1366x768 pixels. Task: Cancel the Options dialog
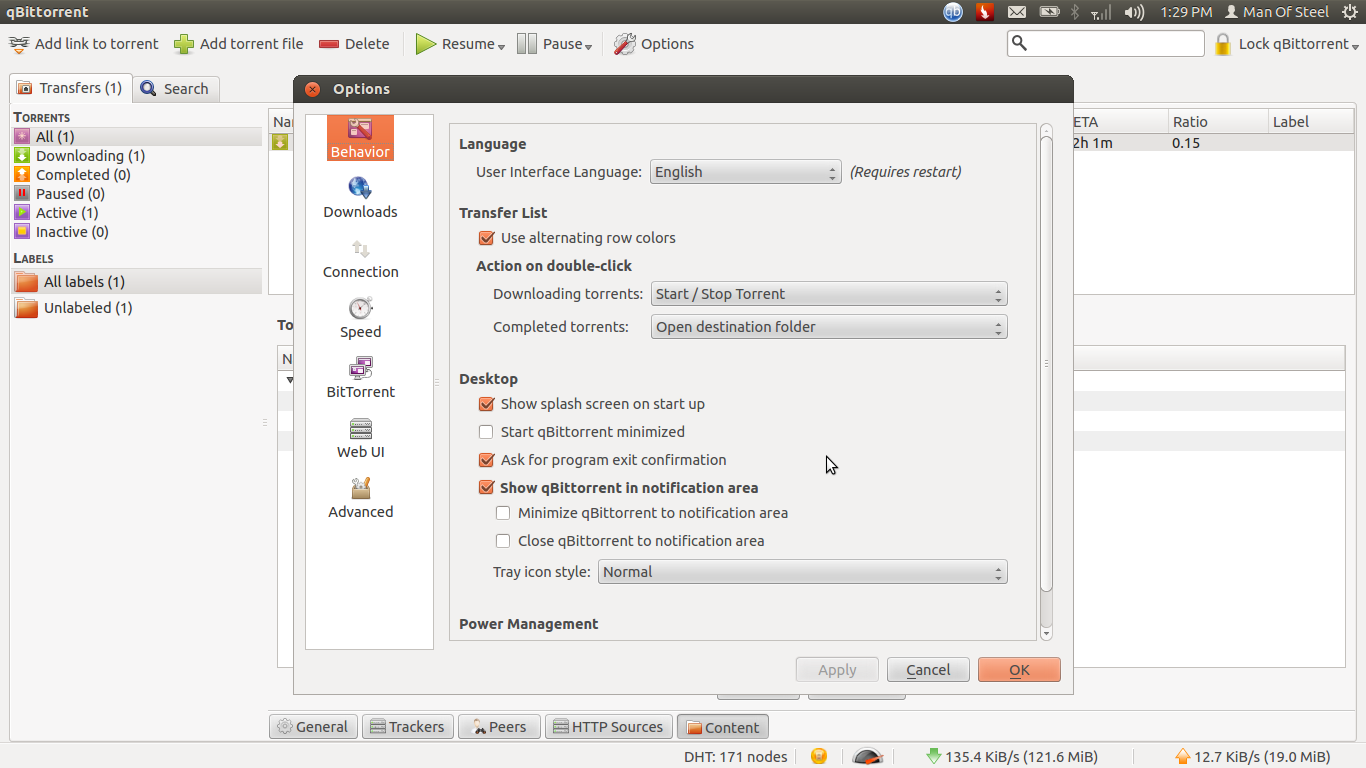click(x=928, y=669)
